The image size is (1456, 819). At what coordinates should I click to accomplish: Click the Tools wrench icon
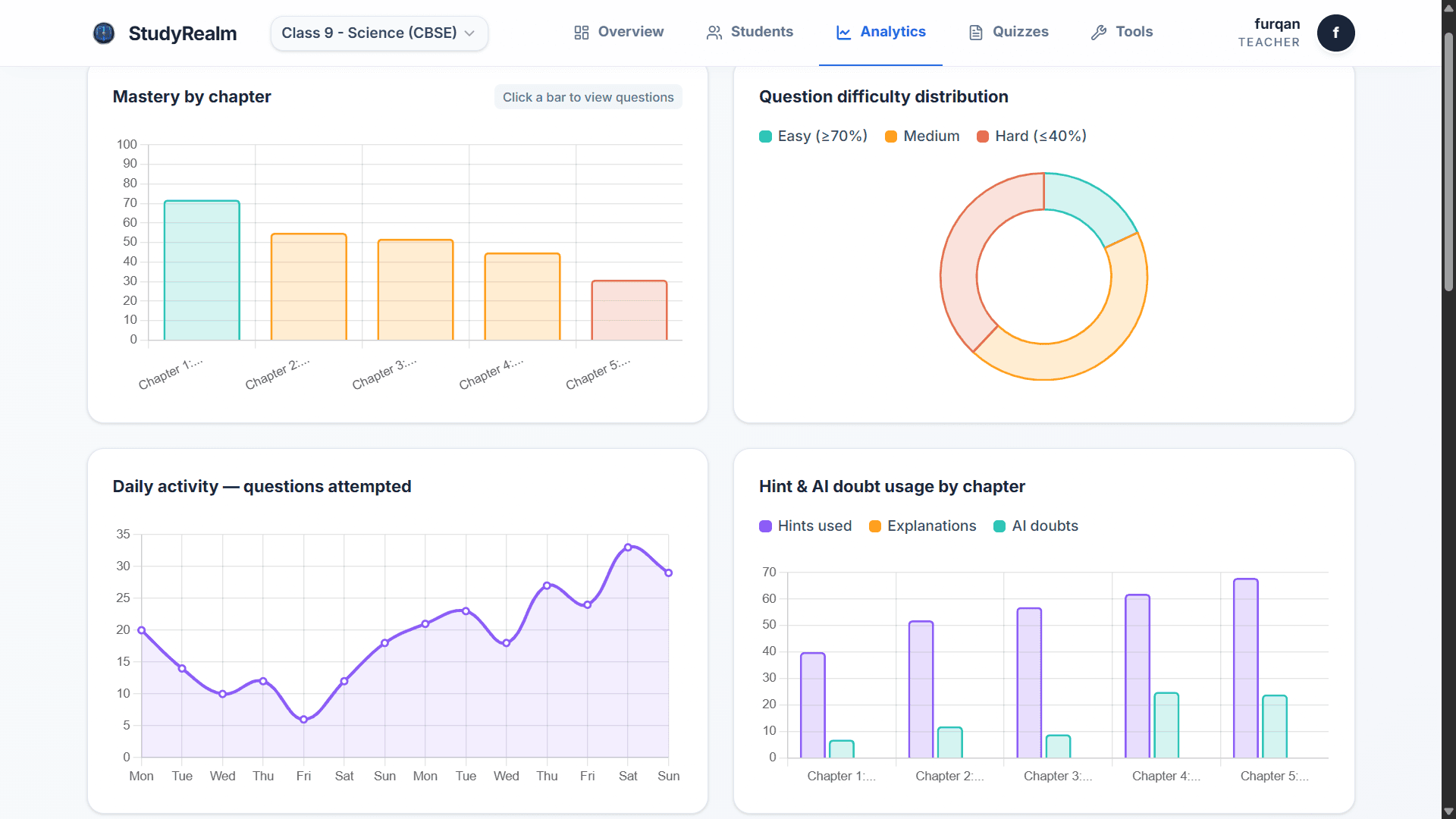click(x=1099, y=33)
